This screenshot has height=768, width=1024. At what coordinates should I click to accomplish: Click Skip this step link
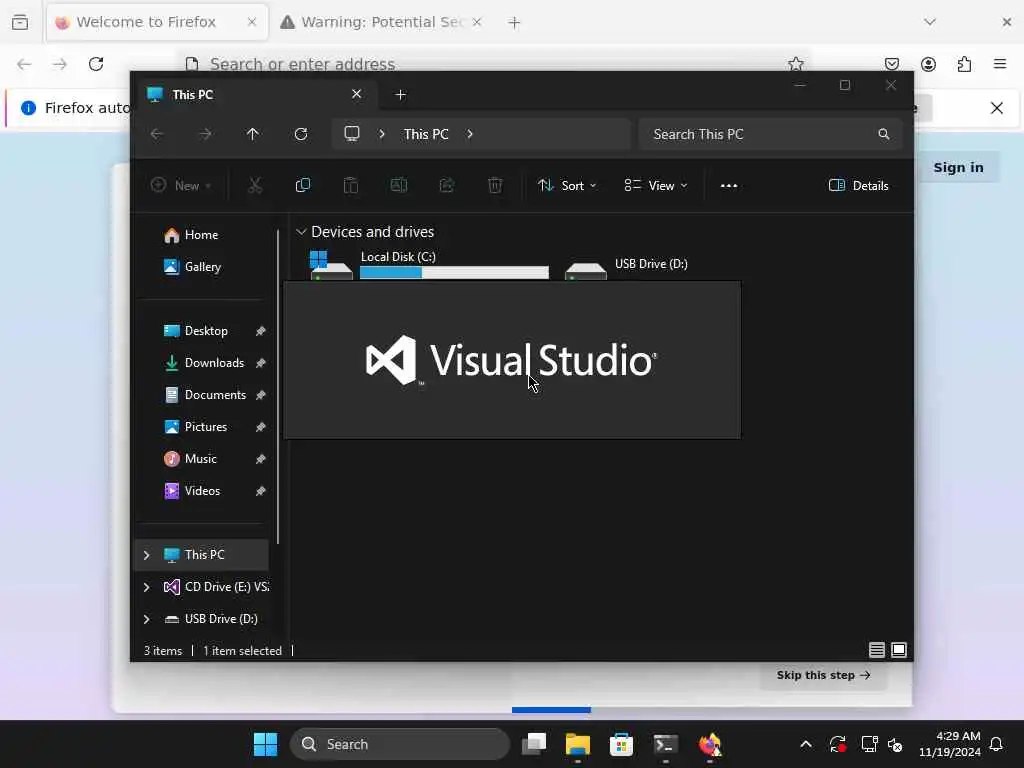(x=824, y=675)
